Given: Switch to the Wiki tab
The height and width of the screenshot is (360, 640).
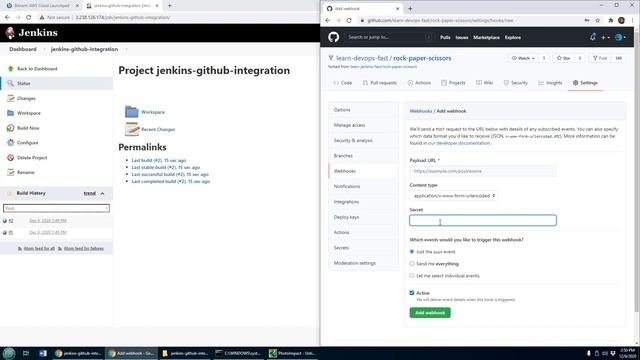Looking at the screenshot, I should [484, 82].
